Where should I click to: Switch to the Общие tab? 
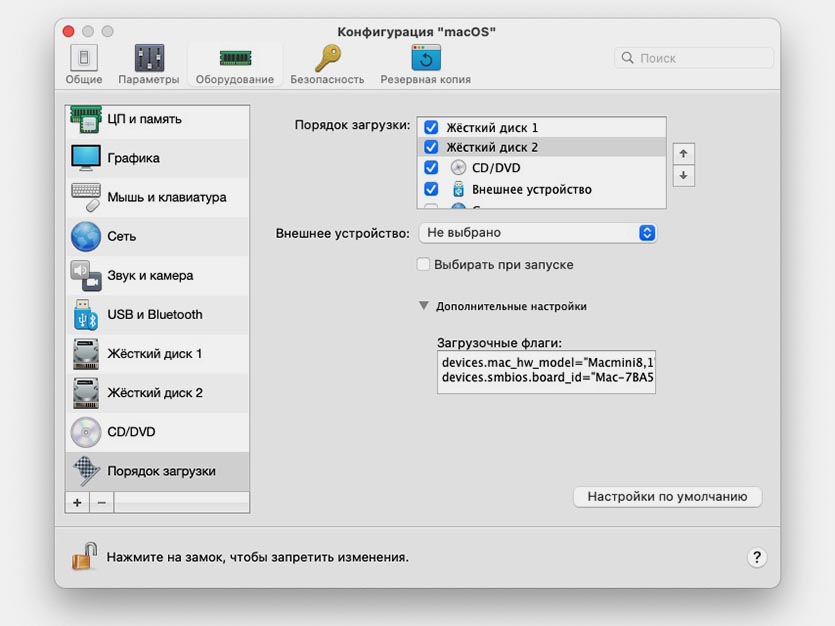point(84,64)
